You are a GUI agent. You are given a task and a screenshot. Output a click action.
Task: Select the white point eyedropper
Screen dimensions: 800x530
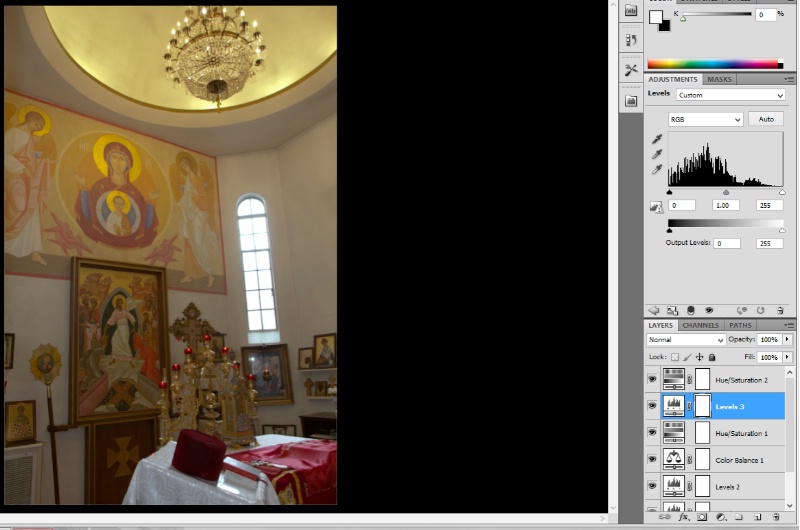[x=657, y=169]
